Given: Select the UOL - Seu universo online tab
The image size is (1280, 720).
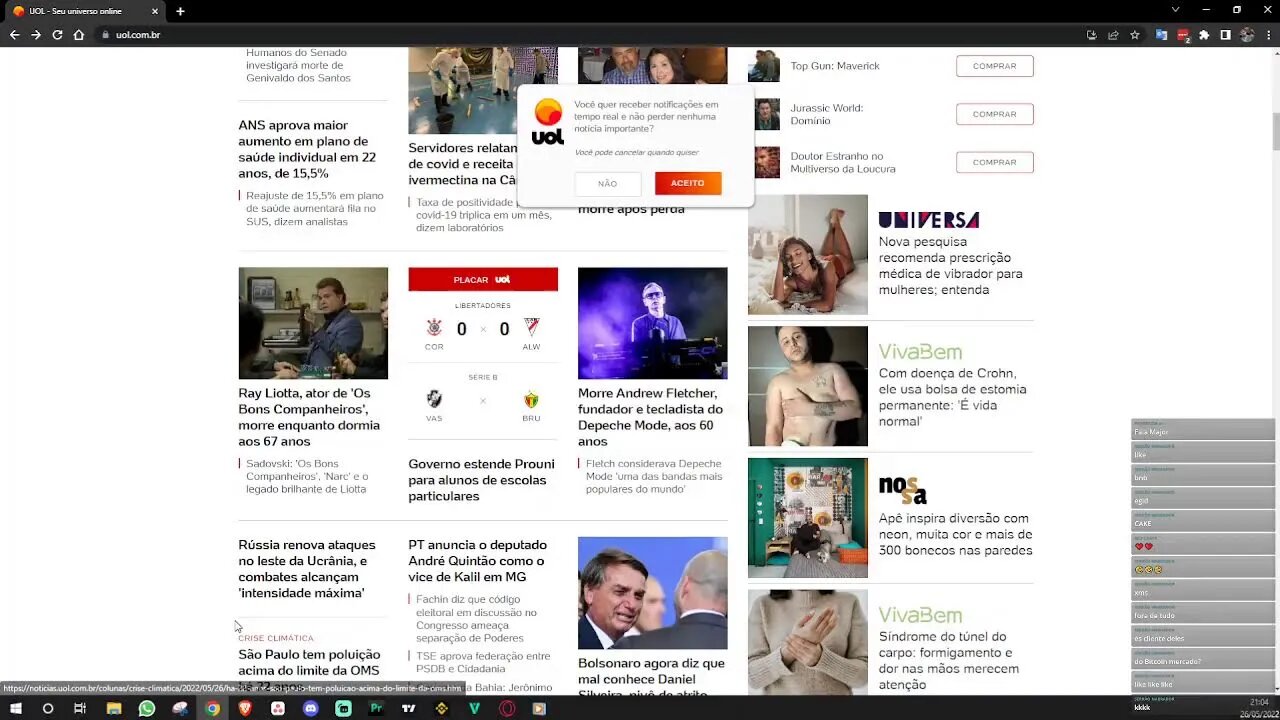Looking at the screenshot, I should coord(84,11).
